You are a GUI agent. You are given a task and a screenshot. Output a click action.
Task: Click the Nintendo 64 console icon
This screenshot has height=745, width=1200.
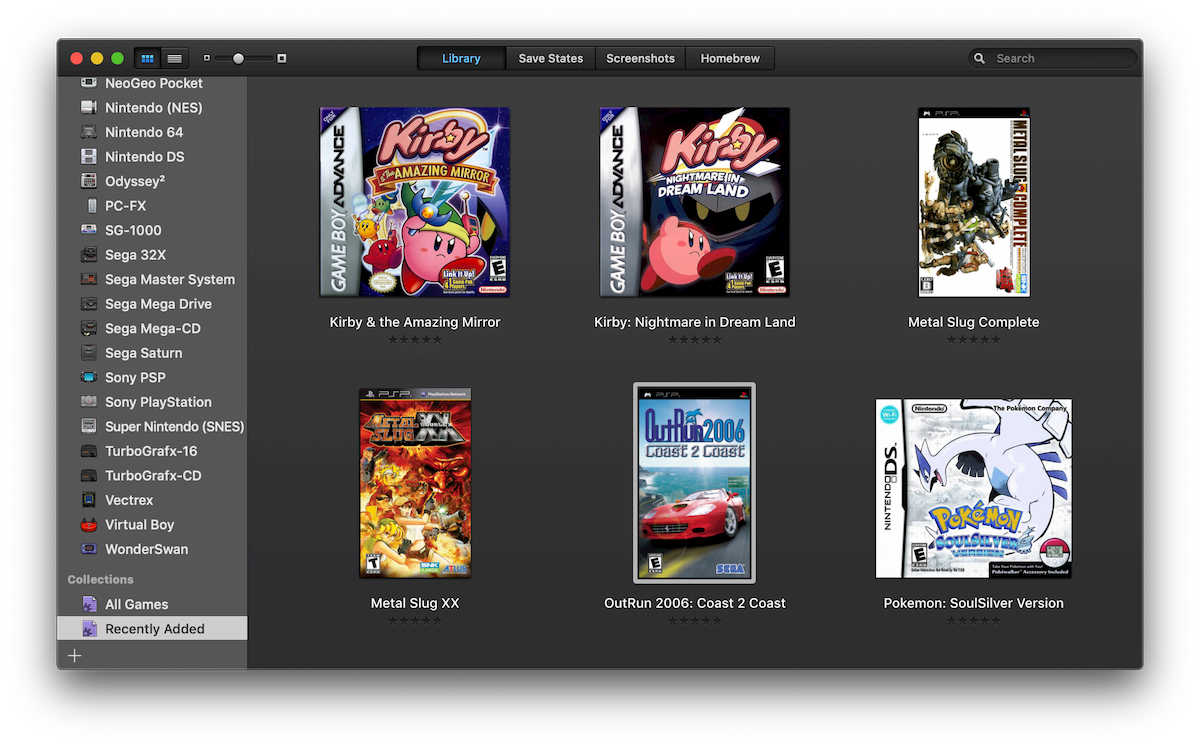coord(88,132)
